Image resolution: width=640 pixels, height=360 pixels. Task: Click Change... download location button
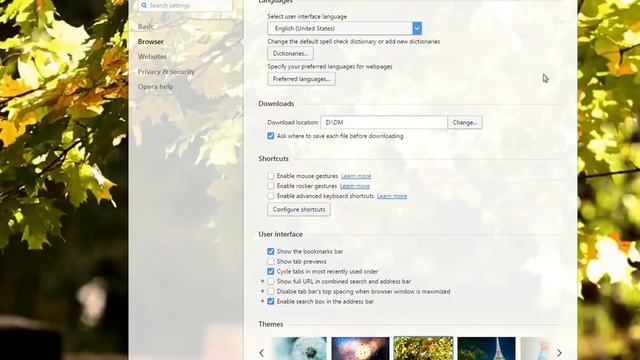[x=464, y=122]
